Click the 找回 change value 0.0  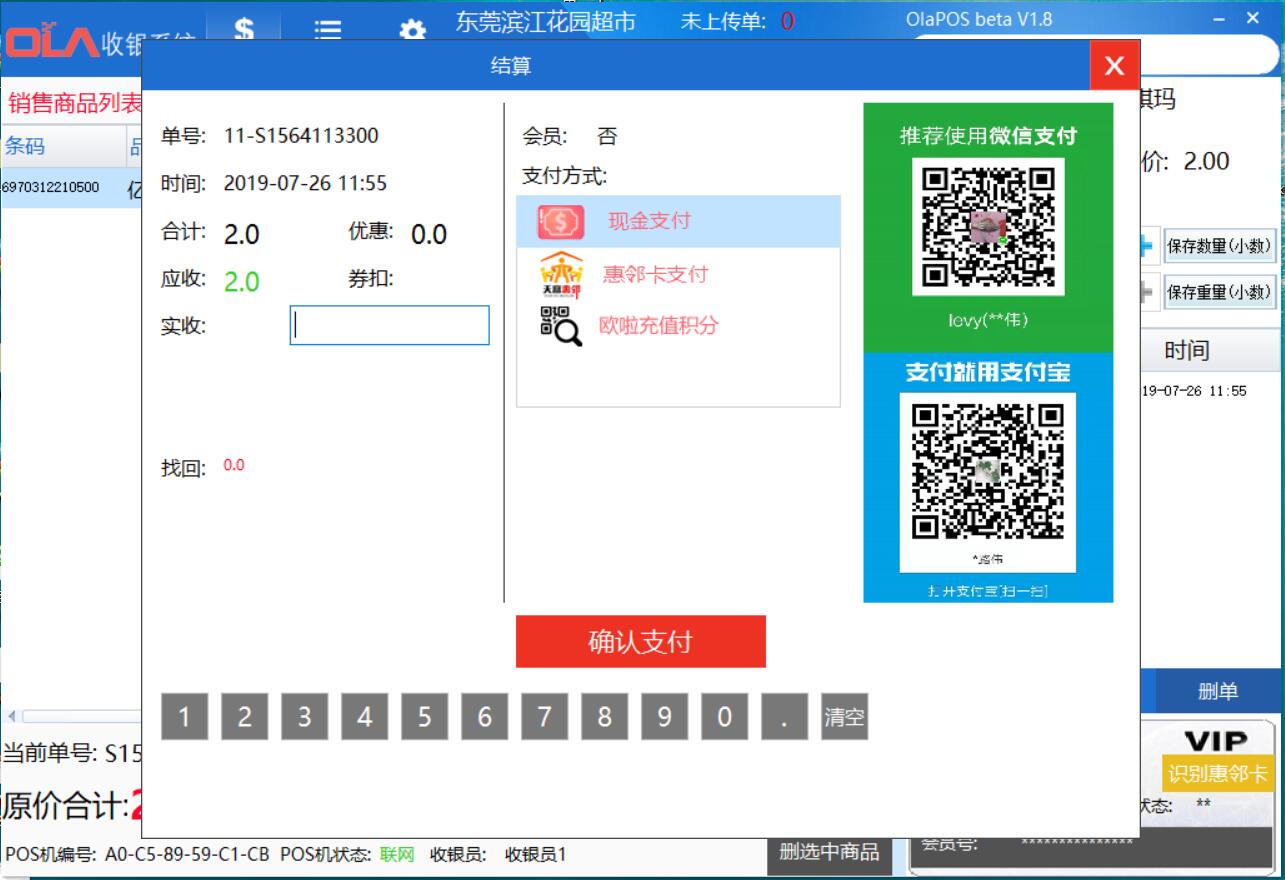tap(234, 465)
